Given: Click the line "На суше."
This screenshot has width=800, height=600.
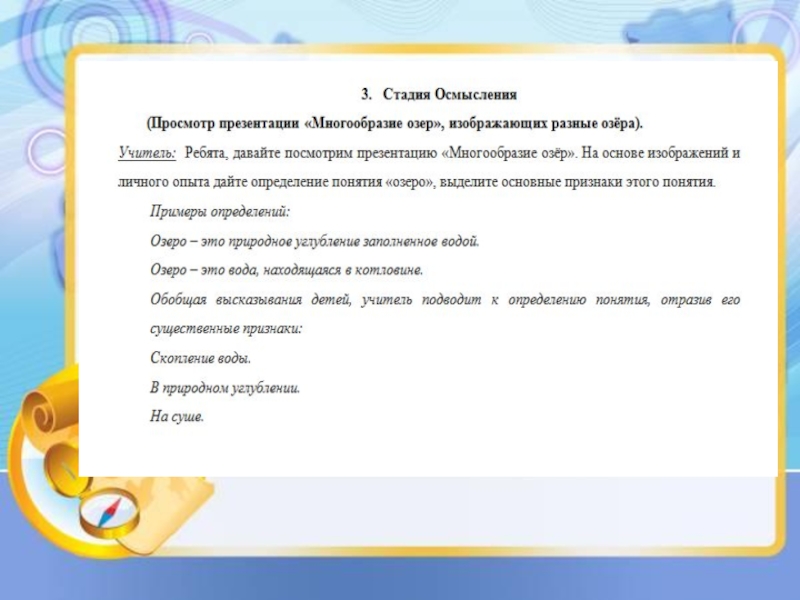Looking at the screenshot, I should pyautogui.click(x=177, y=416).
